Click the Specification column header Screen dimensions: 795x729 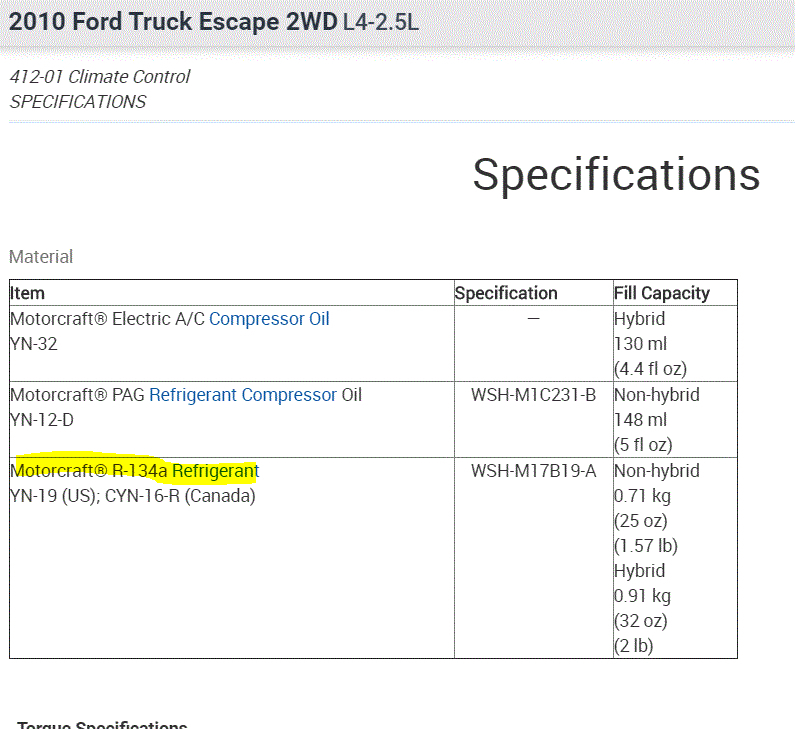[506, 293]
